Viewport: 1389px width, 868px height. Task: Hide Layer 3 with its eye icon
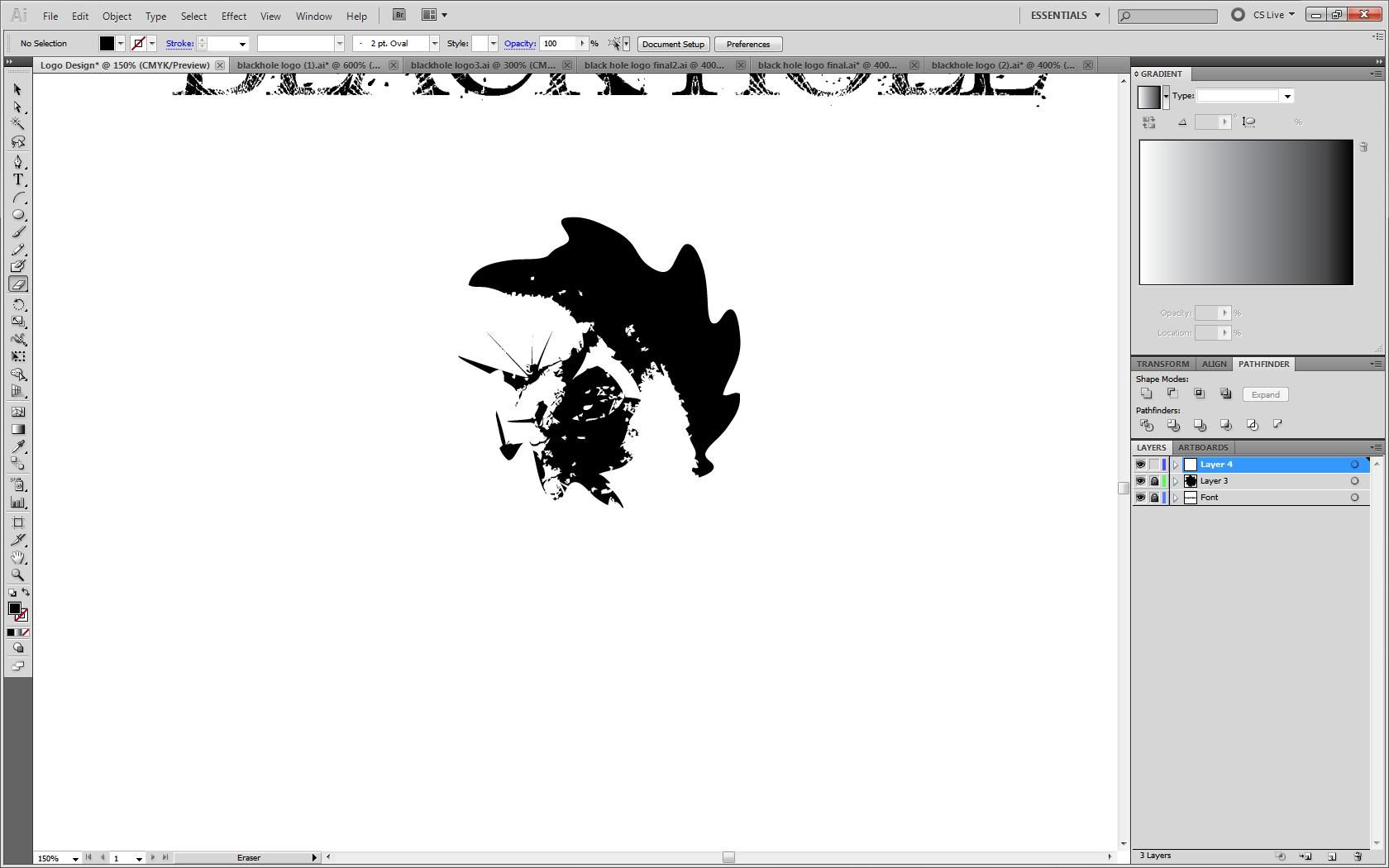tap(1141, 480)
